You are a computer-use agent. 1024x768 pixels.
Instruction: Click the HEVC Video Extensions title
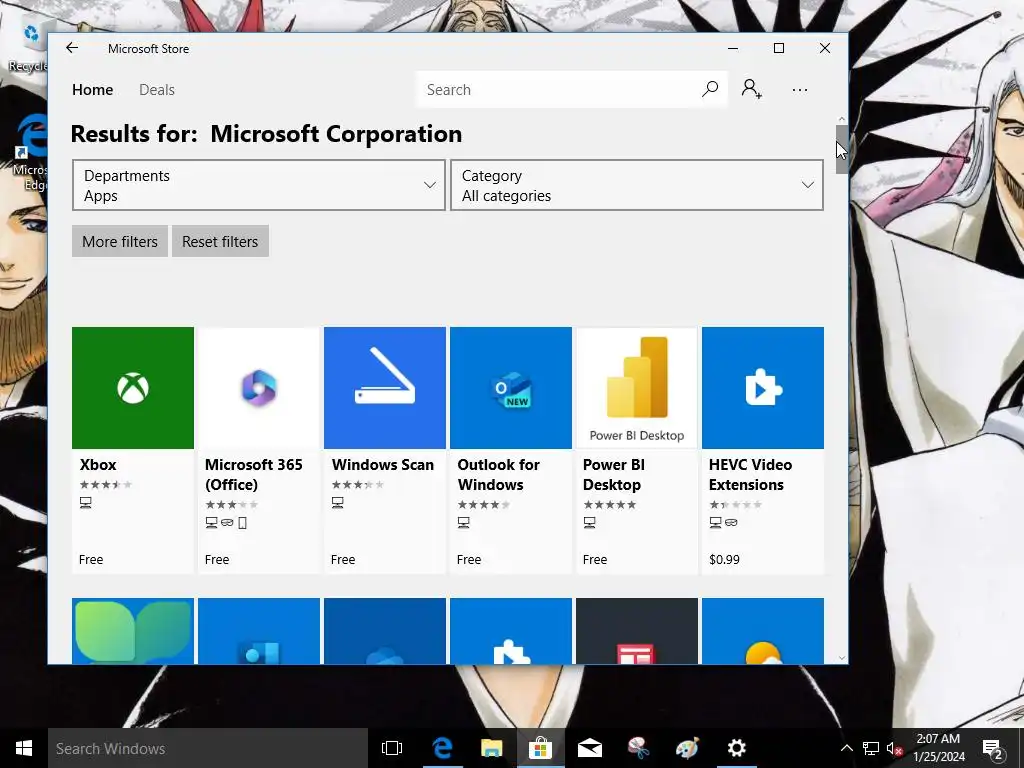click(x=750, y=475)
